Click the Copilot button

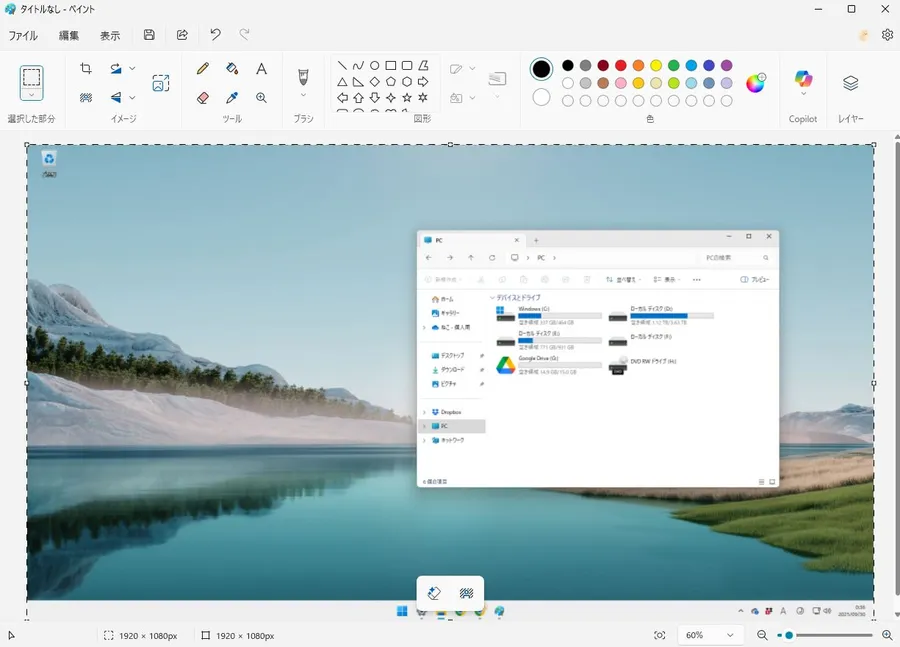coord(803,80)
